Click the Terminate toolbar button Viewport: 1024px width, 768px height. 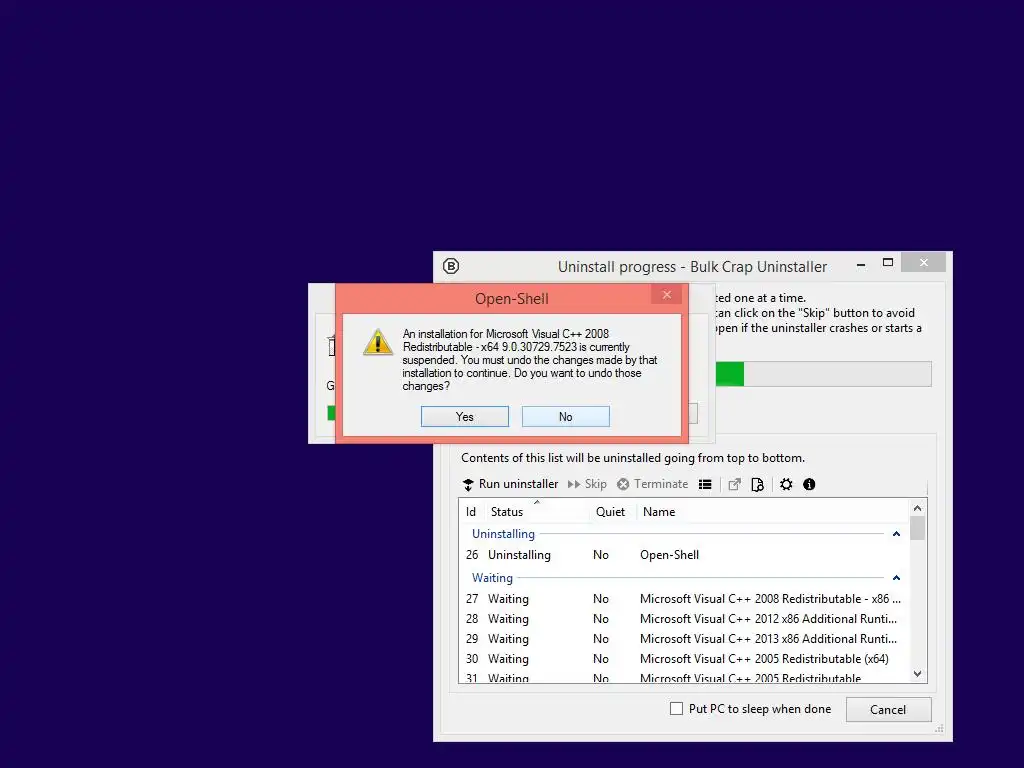click(x=652, y=484)
